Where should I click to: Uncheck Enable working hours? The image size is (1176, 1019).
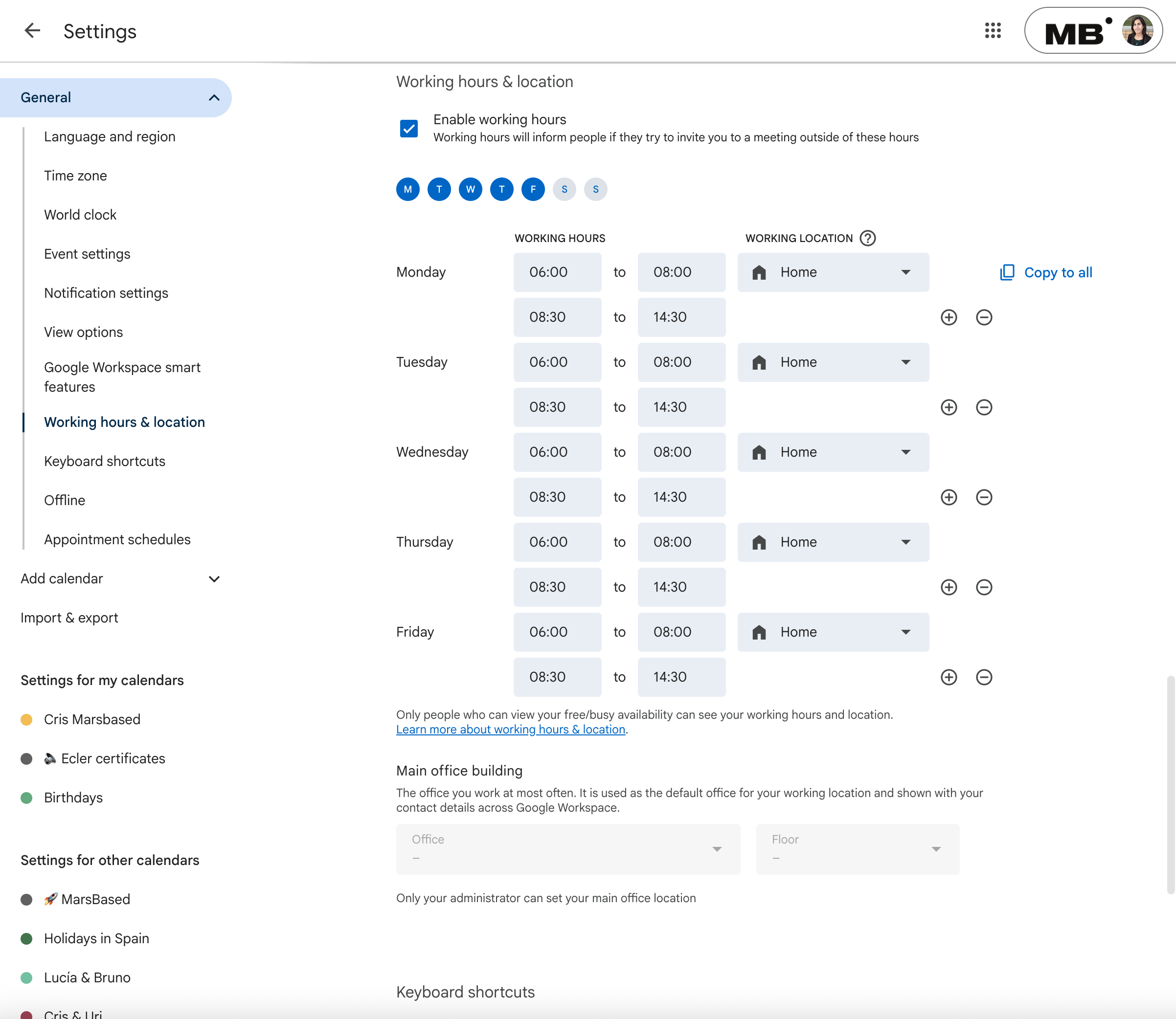(408, 129)
